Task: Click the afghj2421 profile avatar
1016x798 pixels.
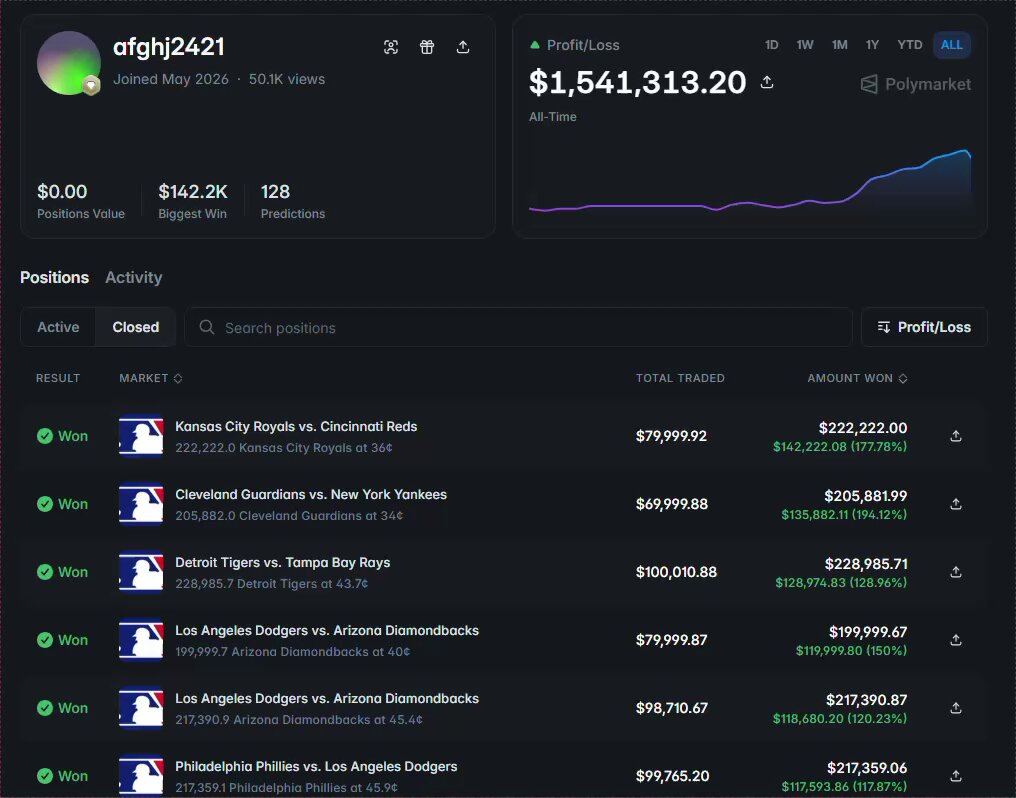Action: click(69, 63)
